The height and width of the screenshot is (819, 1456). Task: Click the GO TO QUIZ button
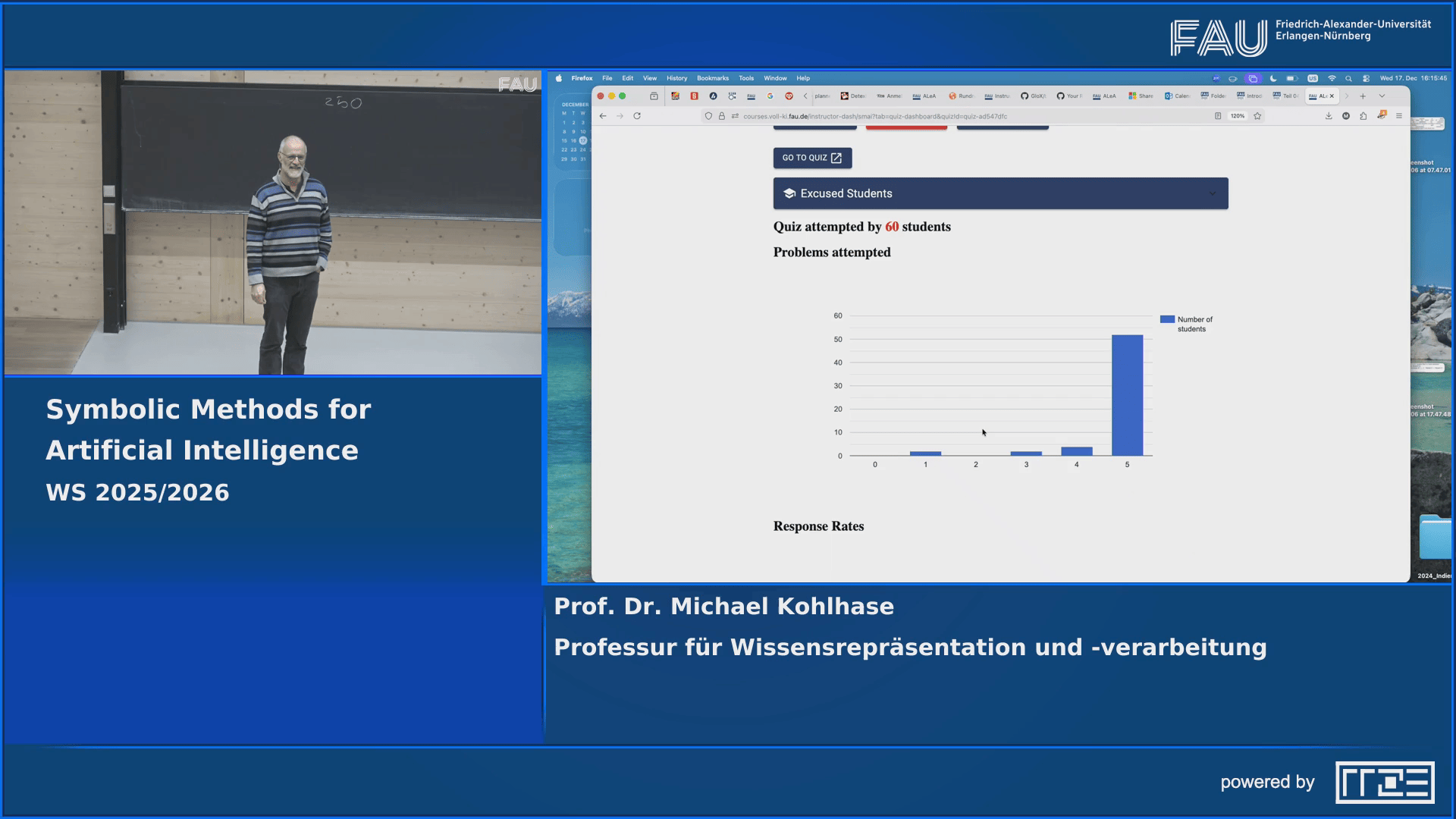tap(811, 158)
